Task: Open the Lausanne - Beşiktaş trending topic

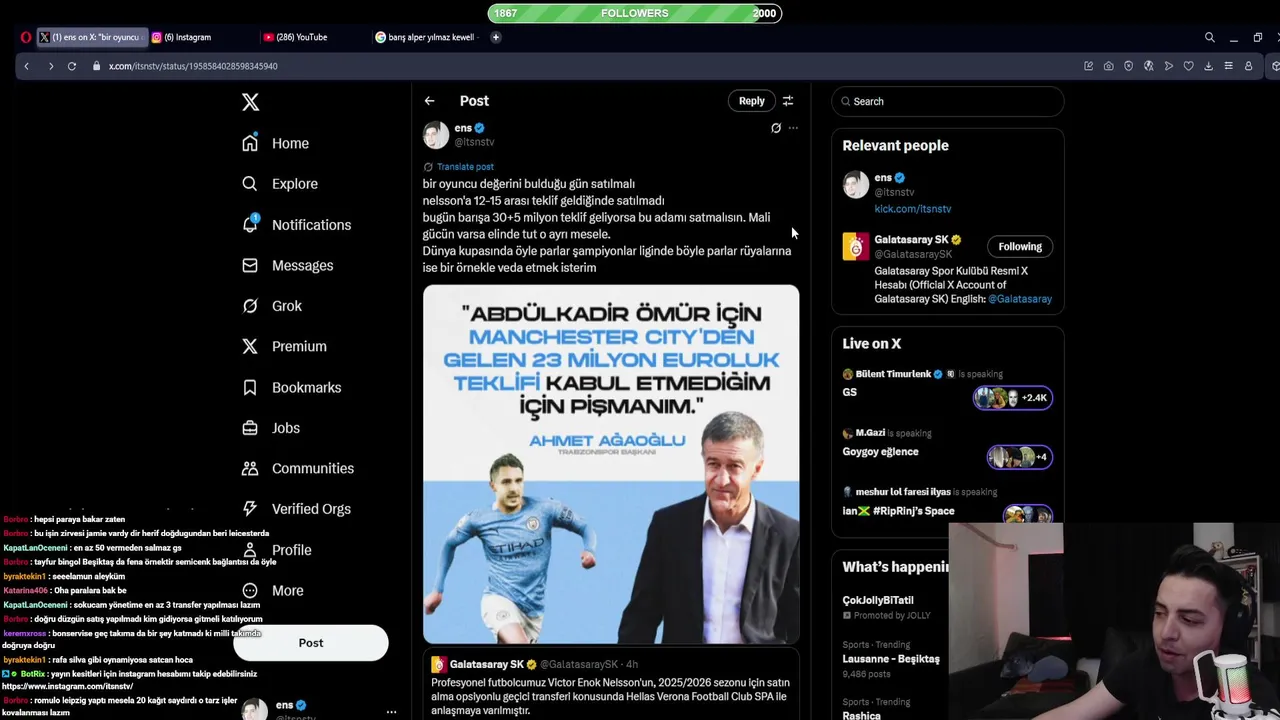Action: 890,659
